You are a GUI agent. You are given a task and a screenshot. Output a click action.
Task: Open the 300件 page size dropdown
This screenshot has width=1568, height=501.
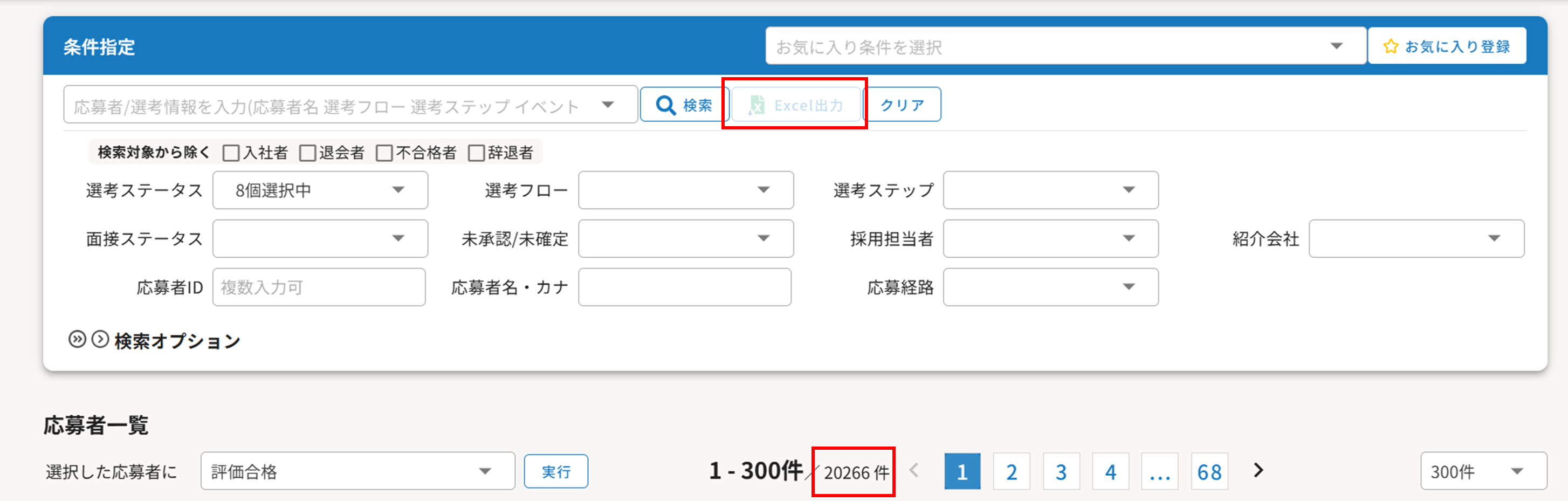(1483, 471)
